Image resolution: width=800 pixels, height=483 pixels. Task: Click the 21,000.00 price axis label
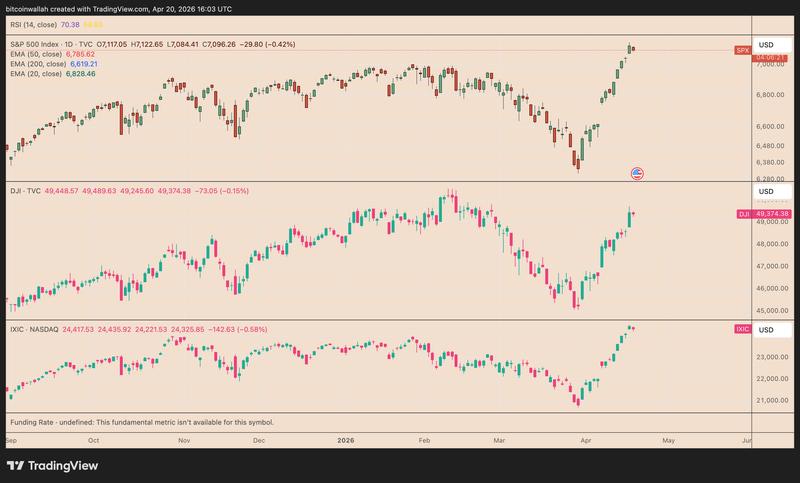(x=772, y=401)
